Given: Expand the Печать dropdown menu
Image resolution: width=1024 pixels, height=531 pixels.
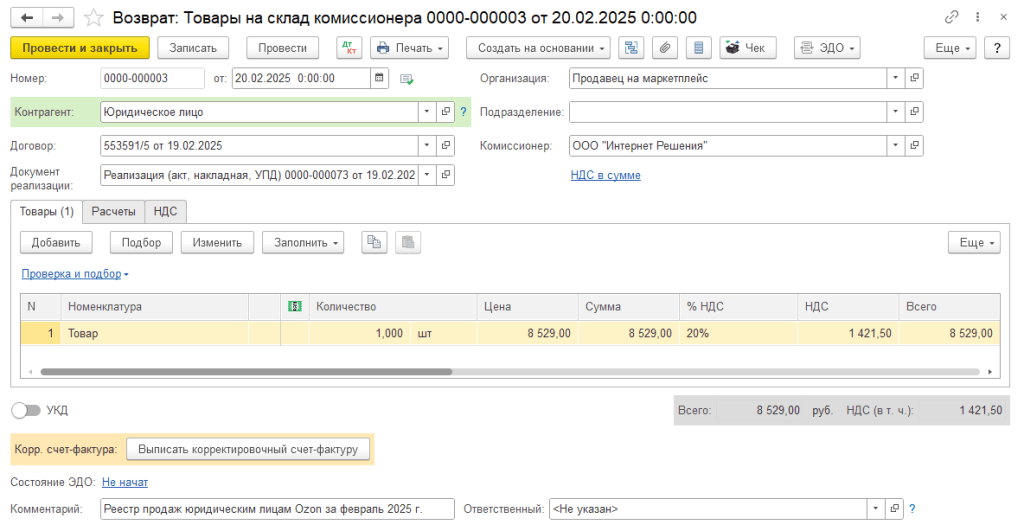Looking at the screenshot, I should click(x=409, y=48).
